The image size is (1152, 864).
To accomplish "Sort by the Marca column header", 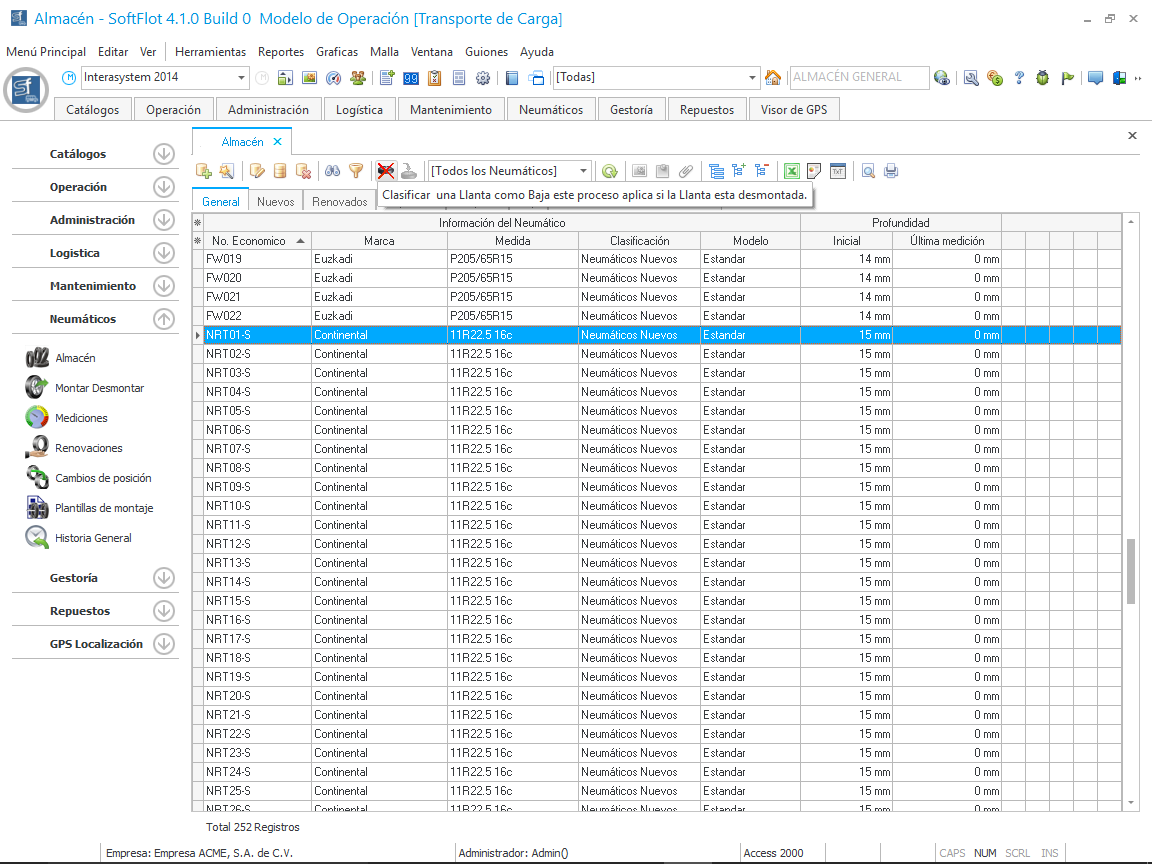I will 379,241.
